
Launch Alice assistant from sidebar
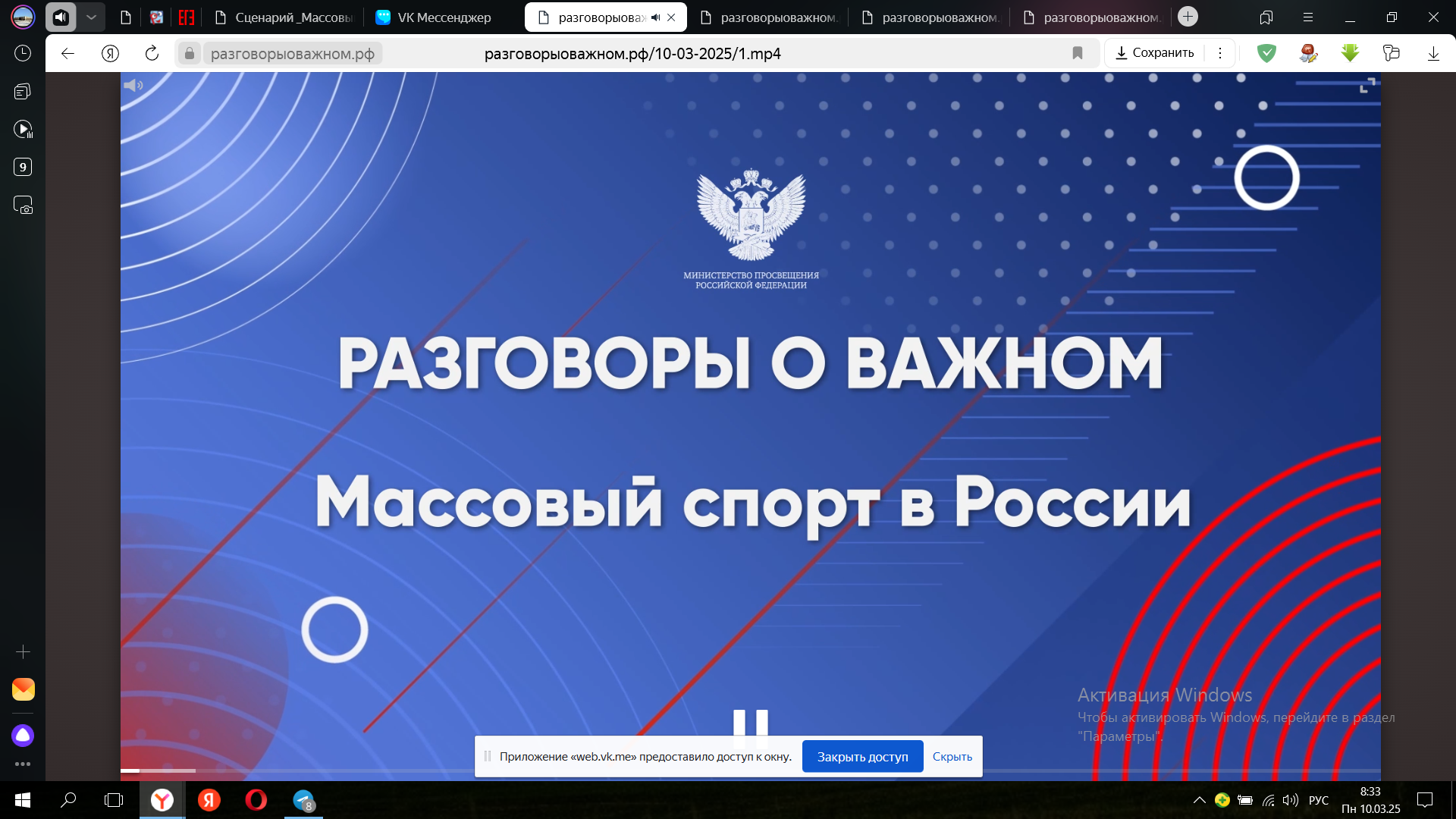pos(23,735)
